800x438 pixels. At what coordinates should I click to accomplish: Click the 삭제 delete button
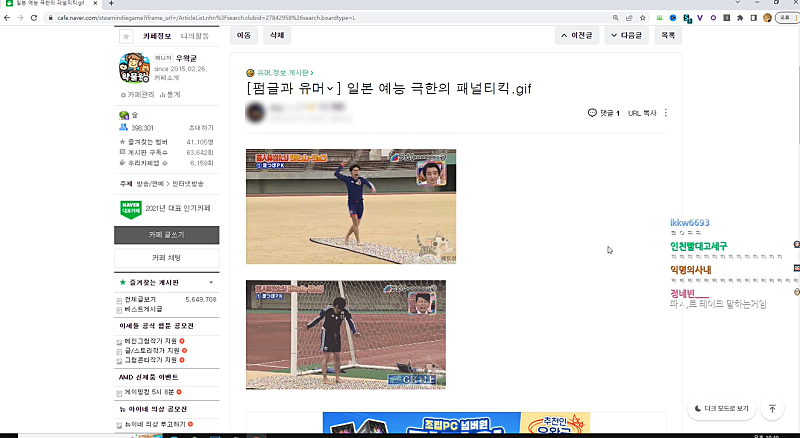point(275,35)
